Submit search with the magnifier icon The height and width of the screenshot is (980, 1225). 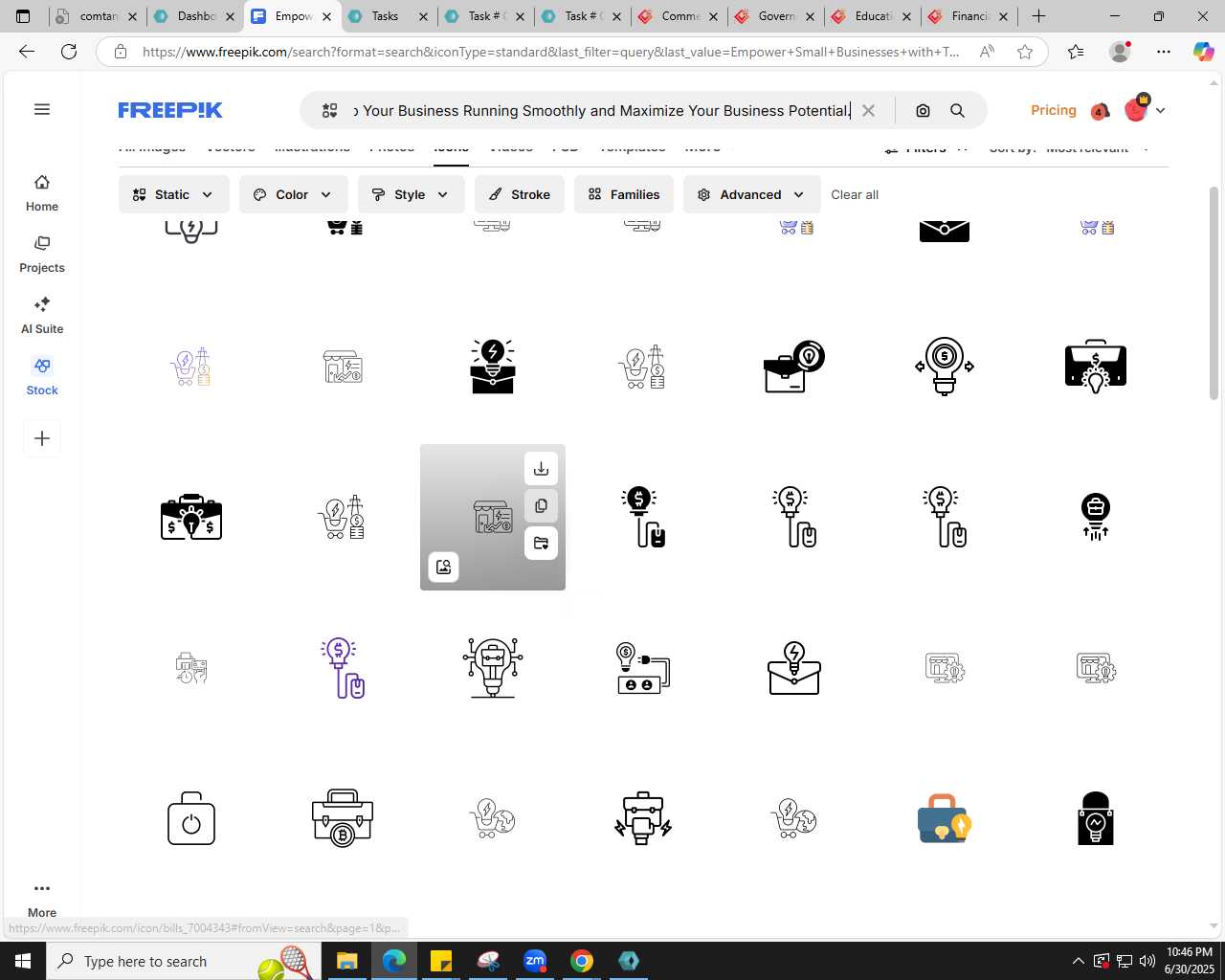(957, 111)
